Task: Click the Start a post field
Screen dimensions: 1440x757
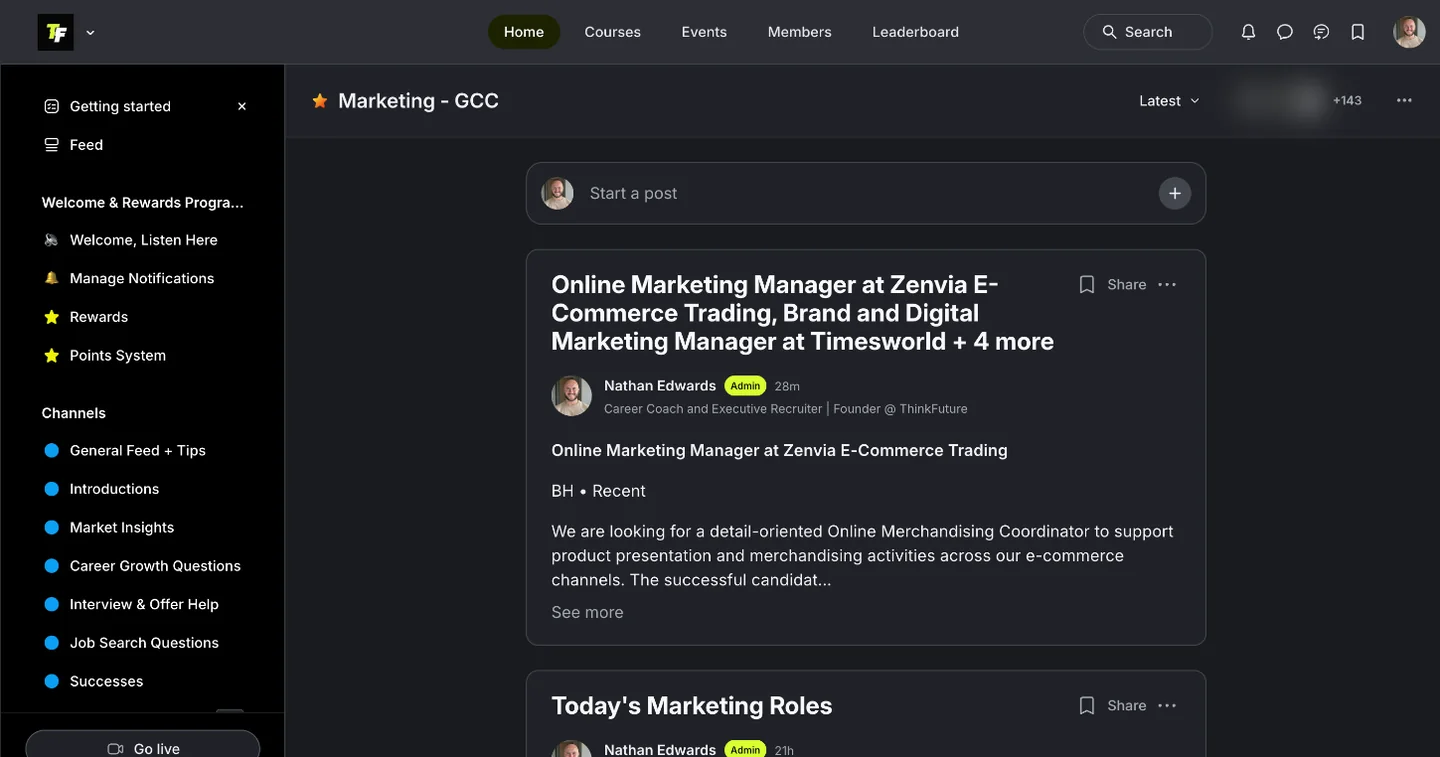Action: click(866, 193)
